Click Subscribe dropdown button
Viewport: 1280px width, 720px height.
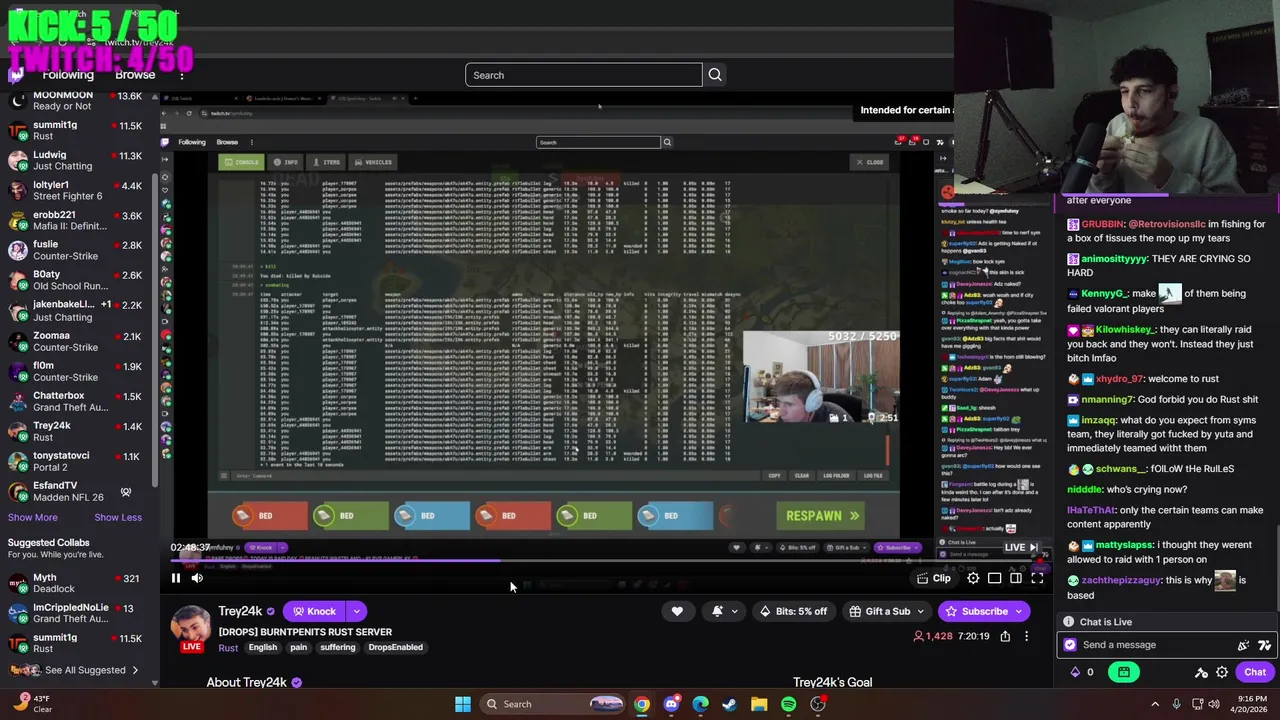tap(985, 611)
